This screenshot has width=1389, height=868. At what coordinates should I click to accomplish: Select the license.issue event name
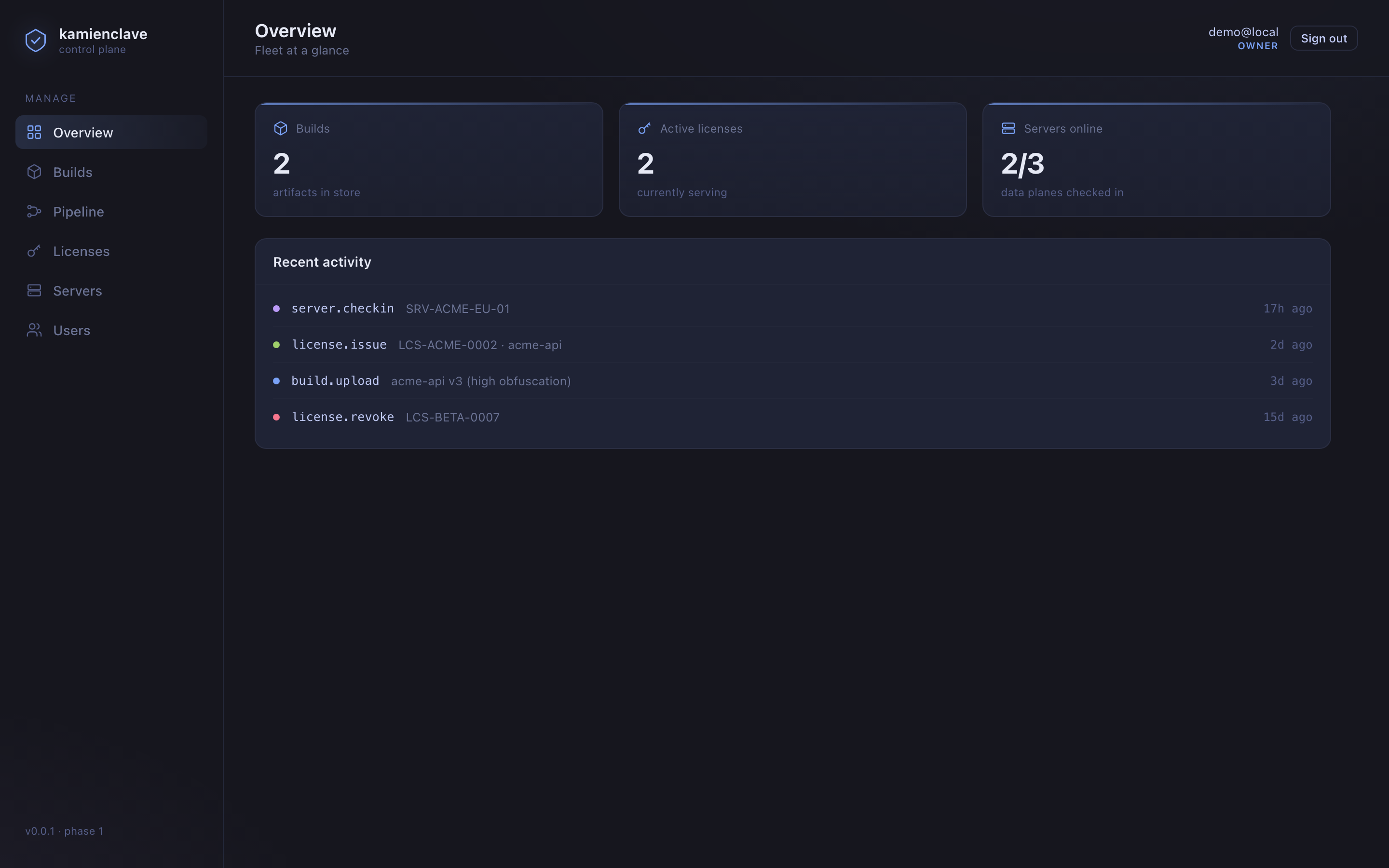[339, 344]
